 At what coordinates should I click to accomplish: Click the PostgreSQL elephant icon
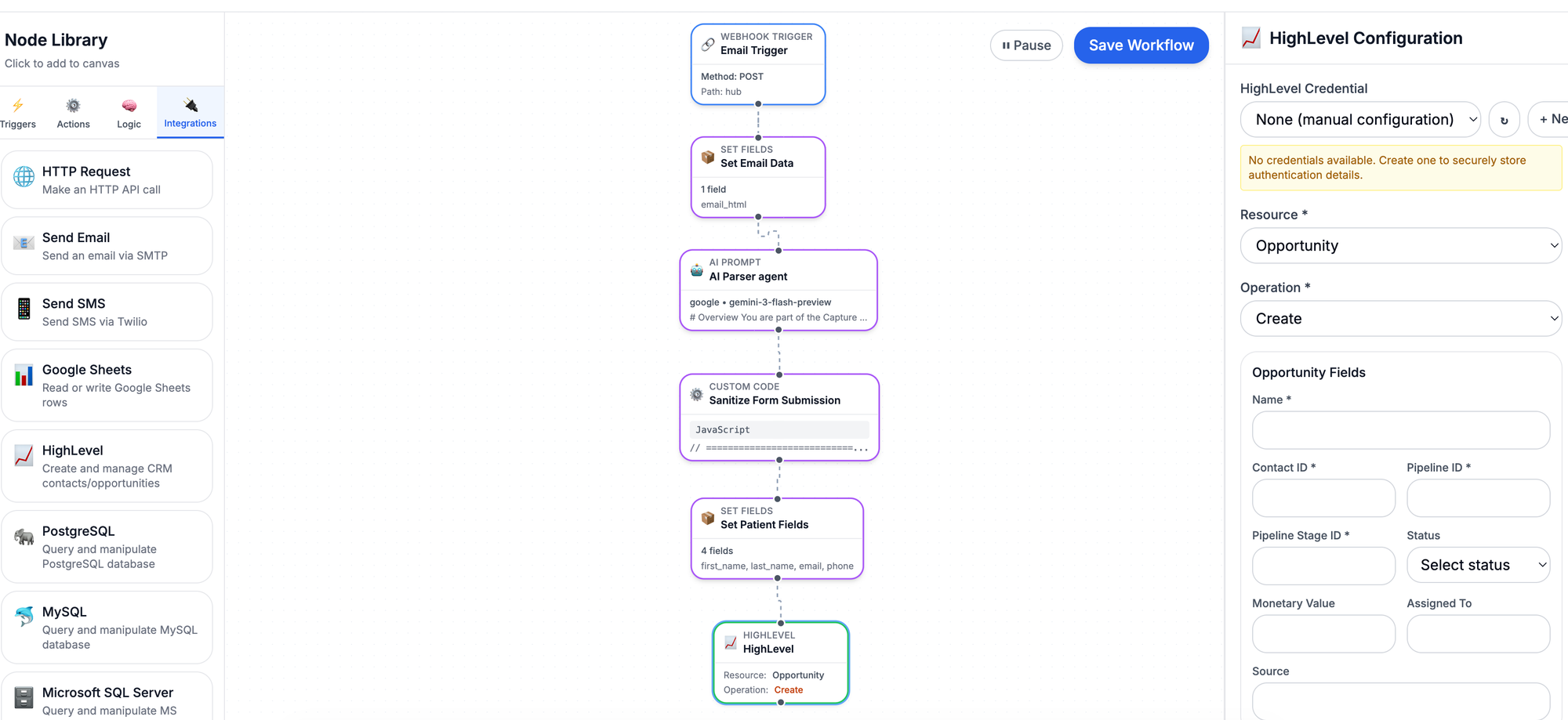coord(24,537)
